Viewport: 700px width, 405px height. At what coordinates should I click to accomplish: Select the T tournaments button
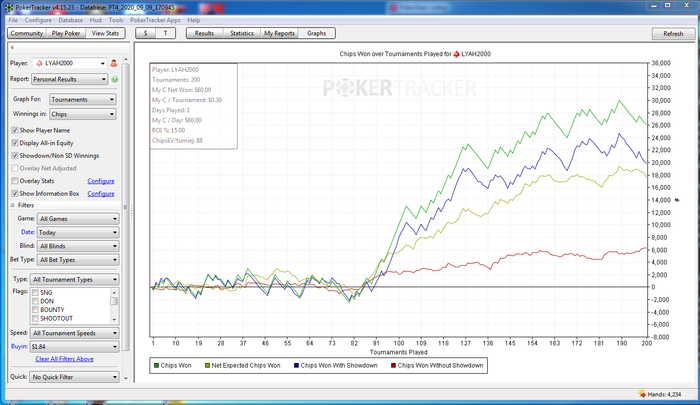click(x=166, y=33)
